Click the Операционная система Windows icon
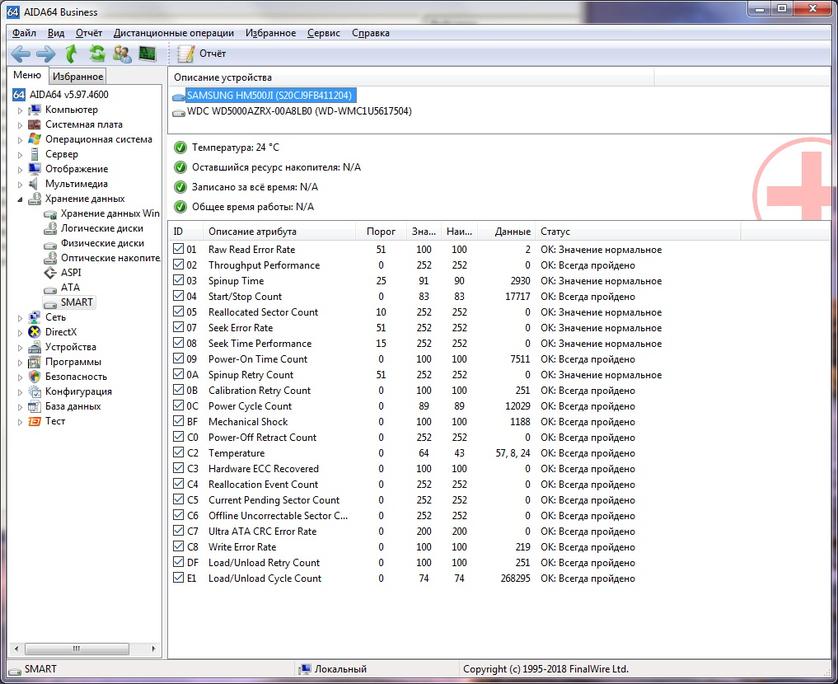 (35, 139)
